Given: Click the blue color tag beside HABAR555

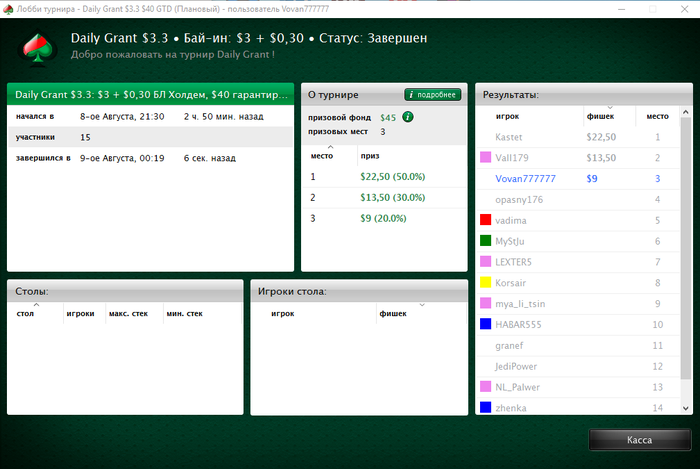Looking at the screenshot, I should [x=485, y=325].
